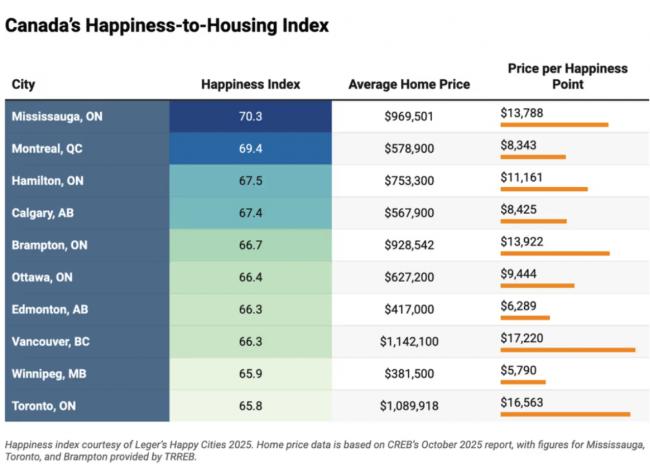Select the Vancouver, BC city cell

pyautogui.click(x=51, y=341)
